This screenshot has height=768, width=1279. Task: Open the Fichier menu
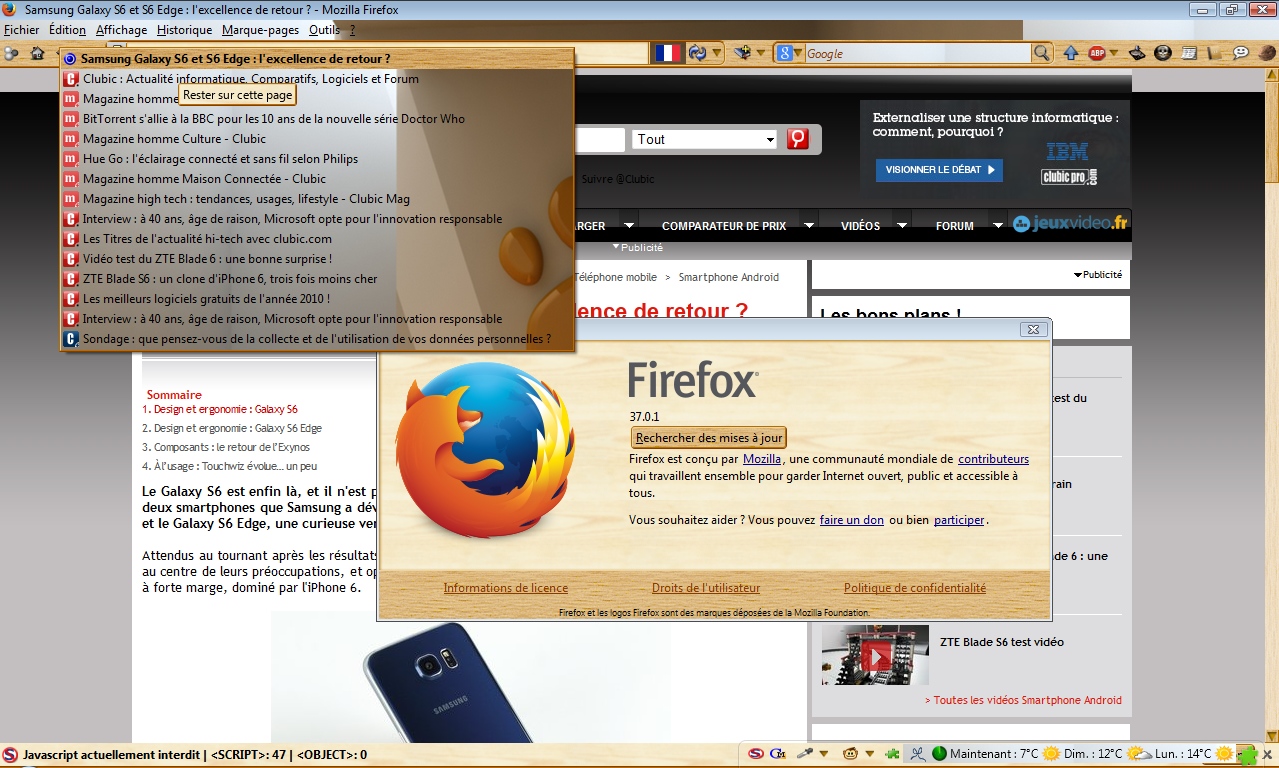click(22, 30)
